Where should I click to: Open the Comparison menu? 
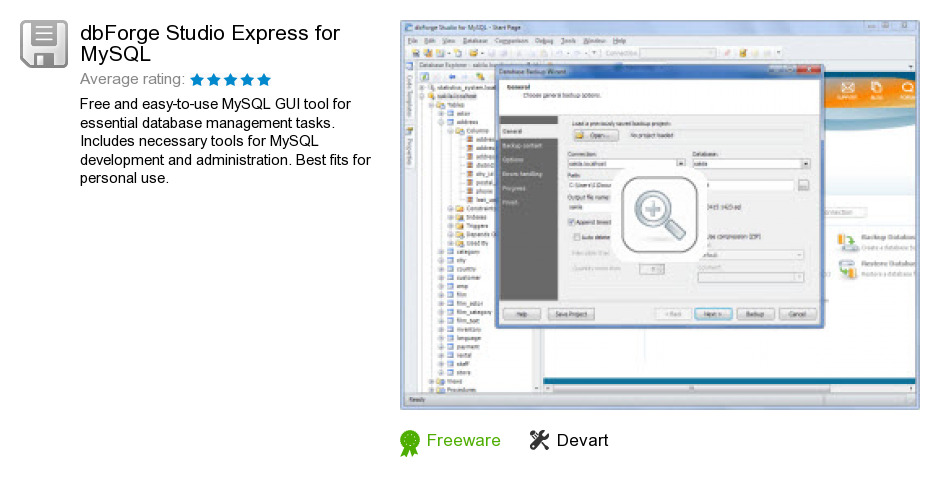[511, 41]
